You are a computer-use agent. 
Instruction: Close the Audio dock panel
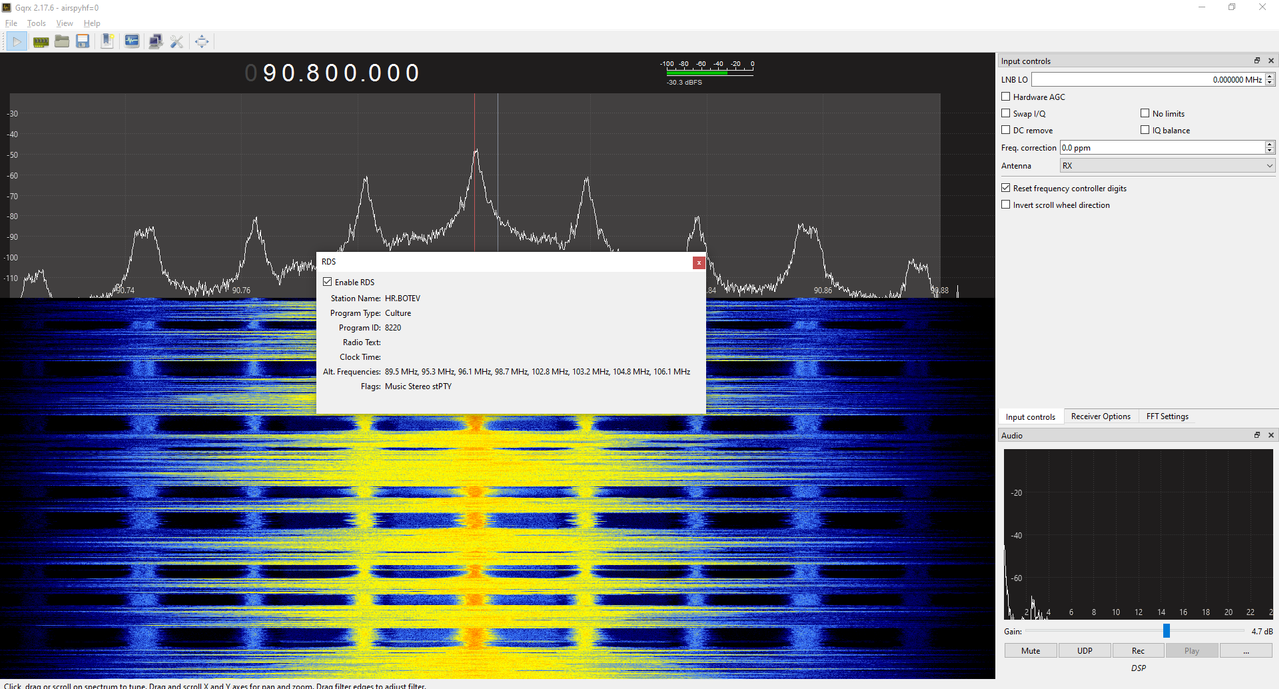1271,435
